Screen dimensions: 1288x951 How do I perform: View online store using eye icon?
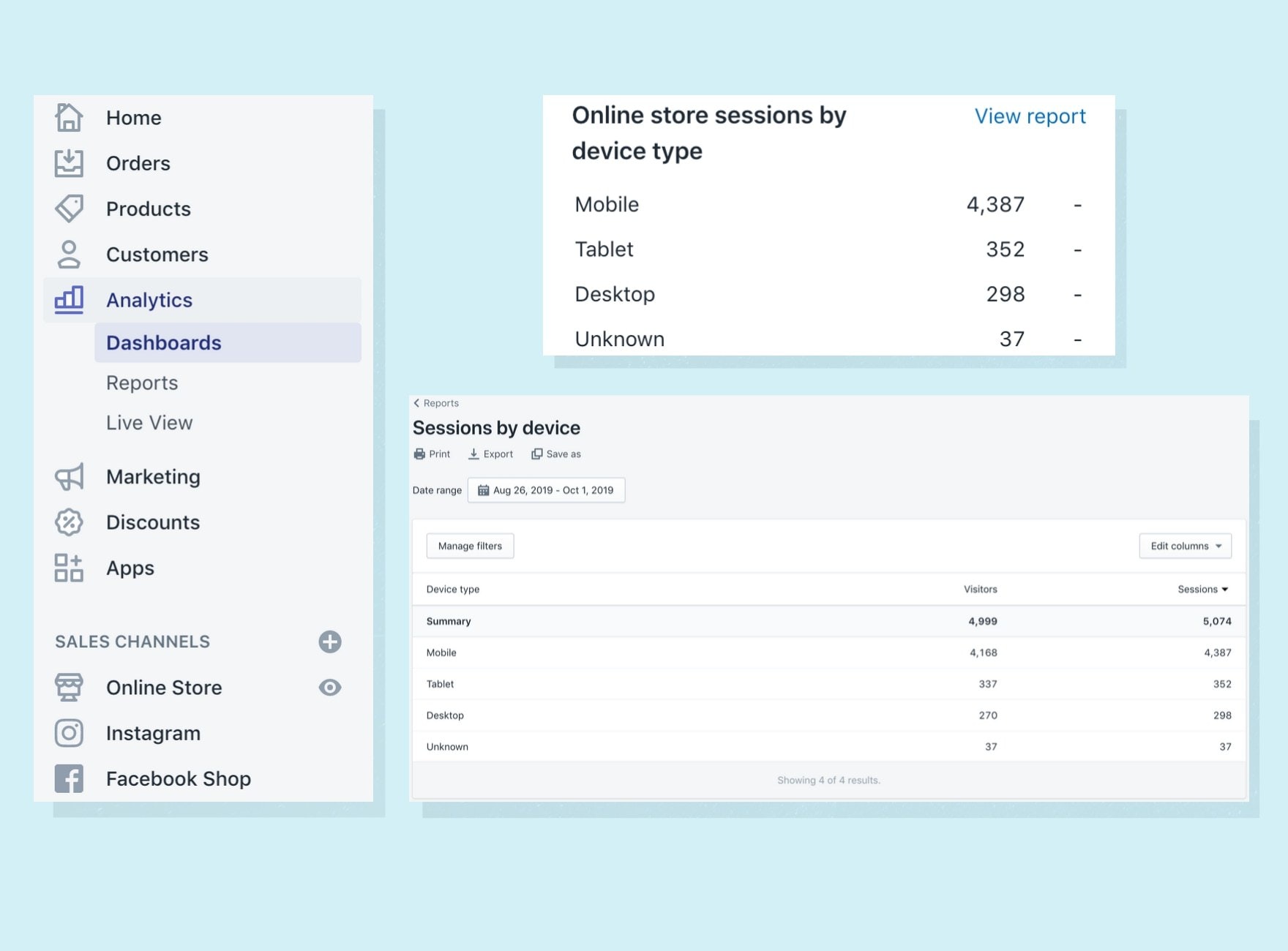(330, 688)
